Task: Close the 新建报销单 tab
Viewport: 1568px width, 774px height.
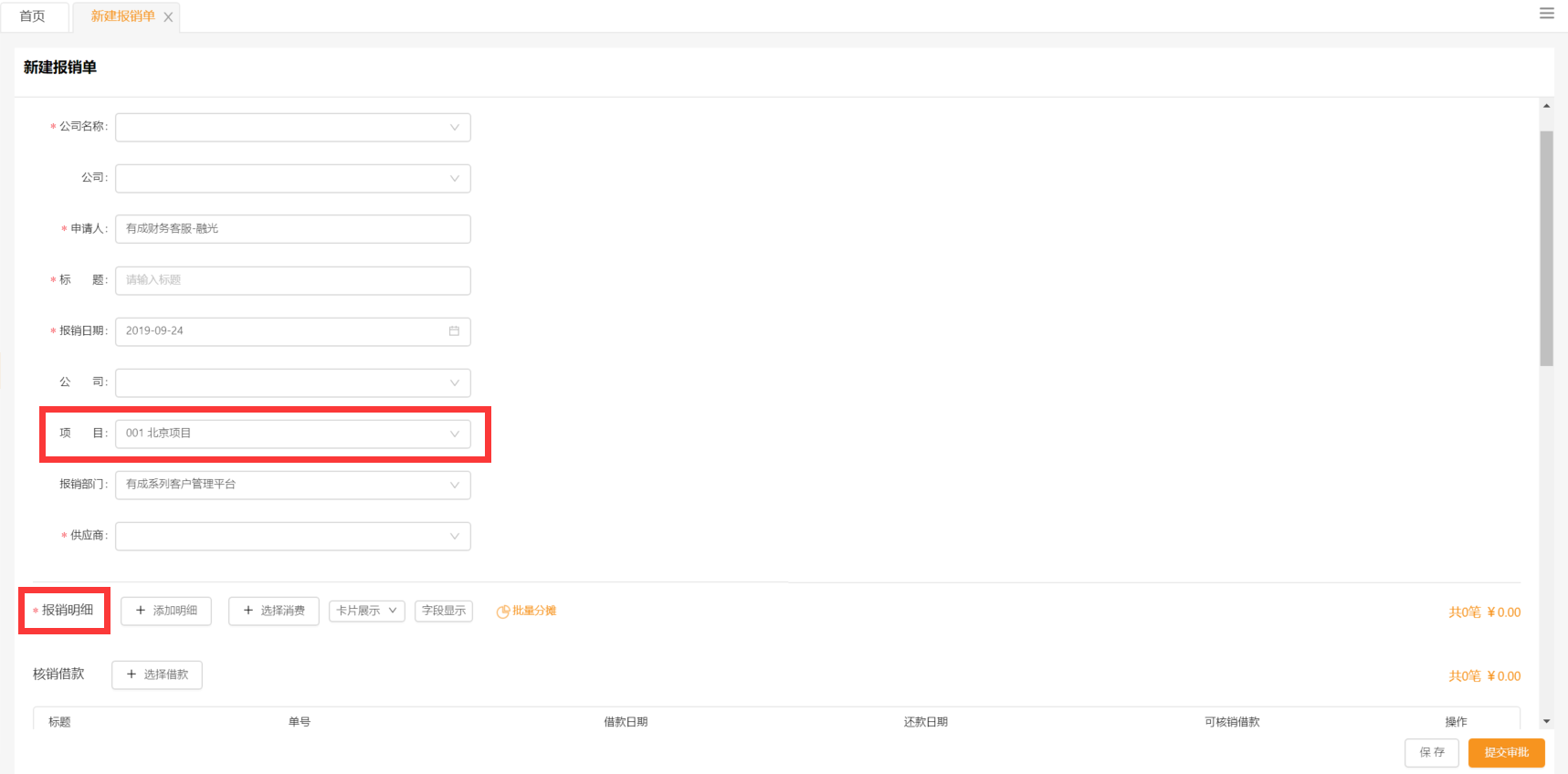Action: tap(168, 17)
